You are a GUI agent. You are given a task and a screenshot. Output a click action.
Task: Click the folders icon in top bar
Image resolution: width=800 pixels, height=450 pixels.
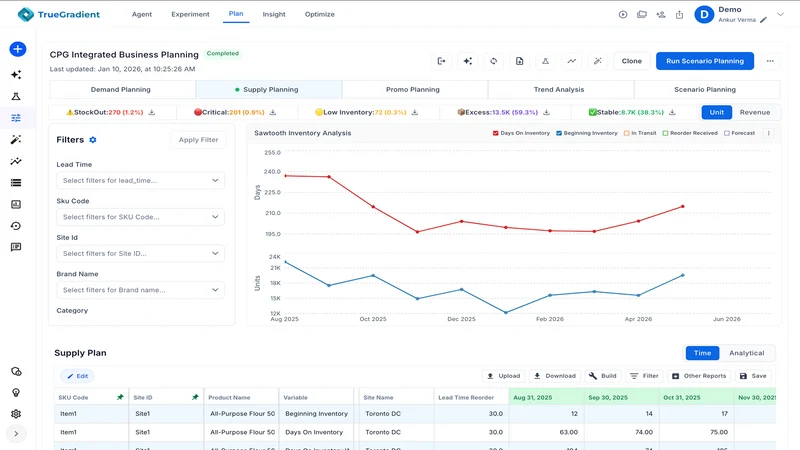pyautogui.click(x=642, y=14)
